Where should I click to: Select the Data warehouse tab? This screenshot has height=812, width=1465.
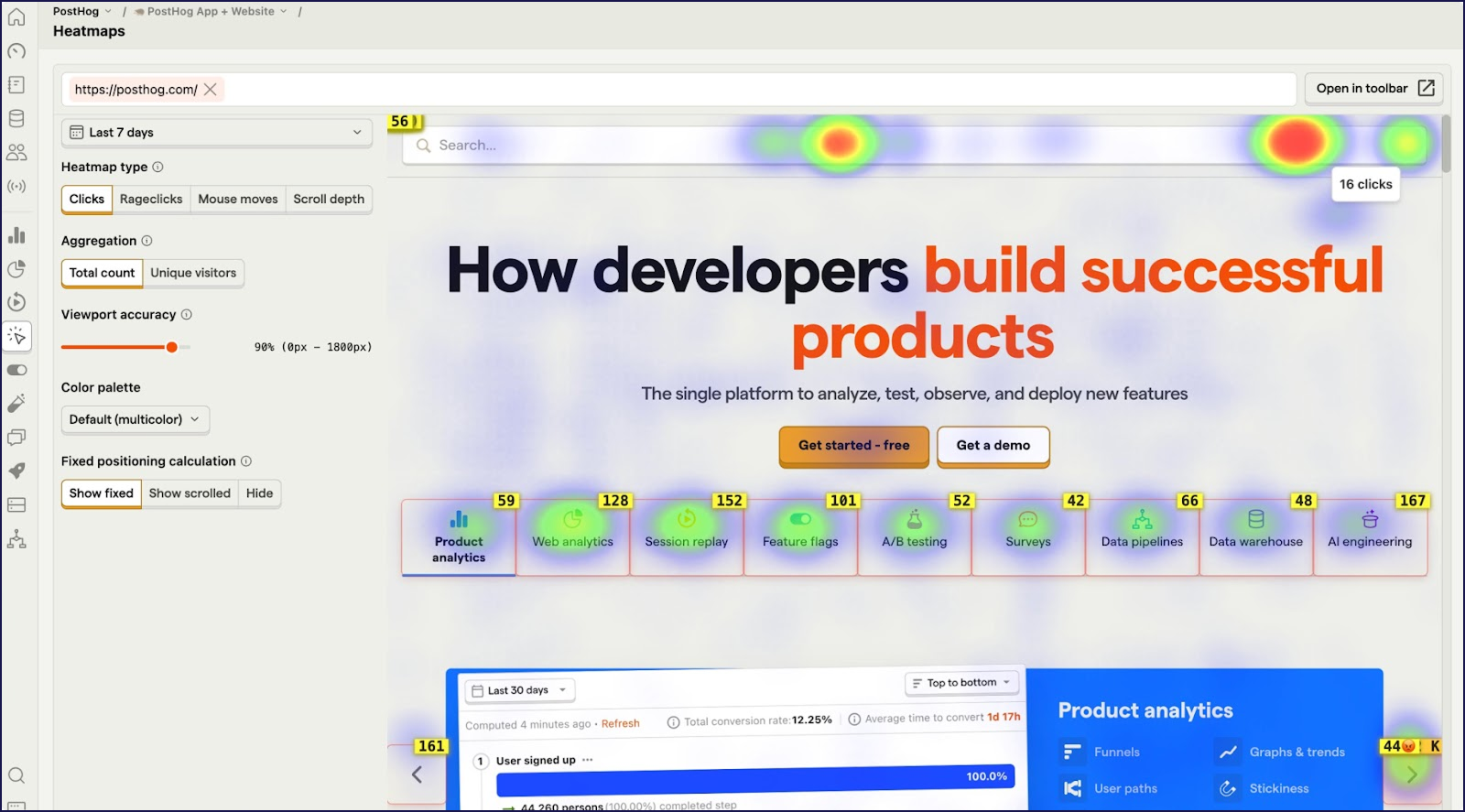[x=1256, y=538]
